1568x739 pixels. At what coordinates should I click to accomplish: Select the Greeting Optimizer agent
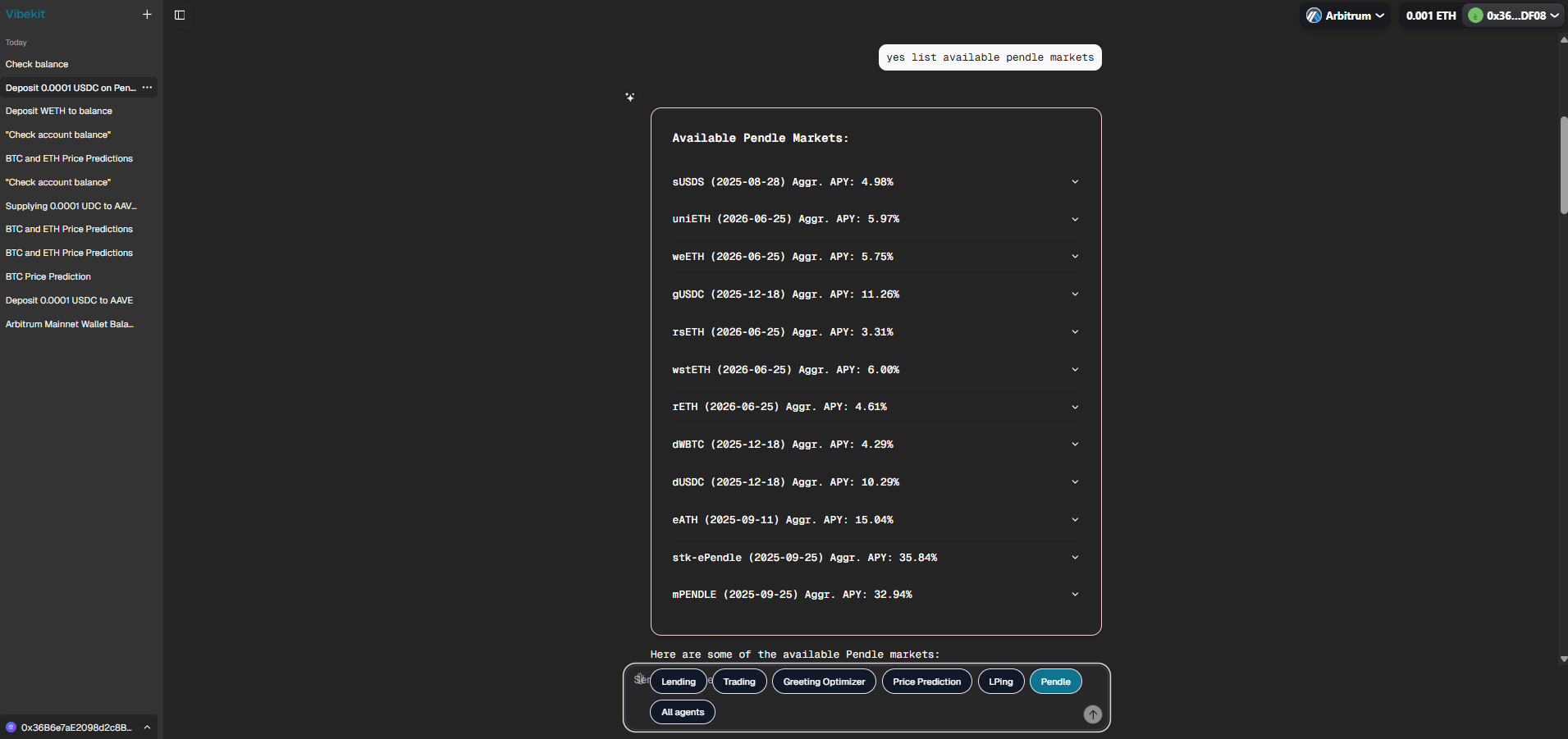(x=824, y=682)
